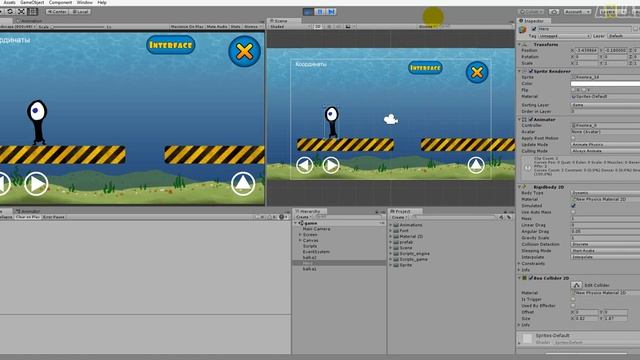Select EventSystem in Hierarchy
The height and width of the screenshot is (360, 640).
click(316, 252)
